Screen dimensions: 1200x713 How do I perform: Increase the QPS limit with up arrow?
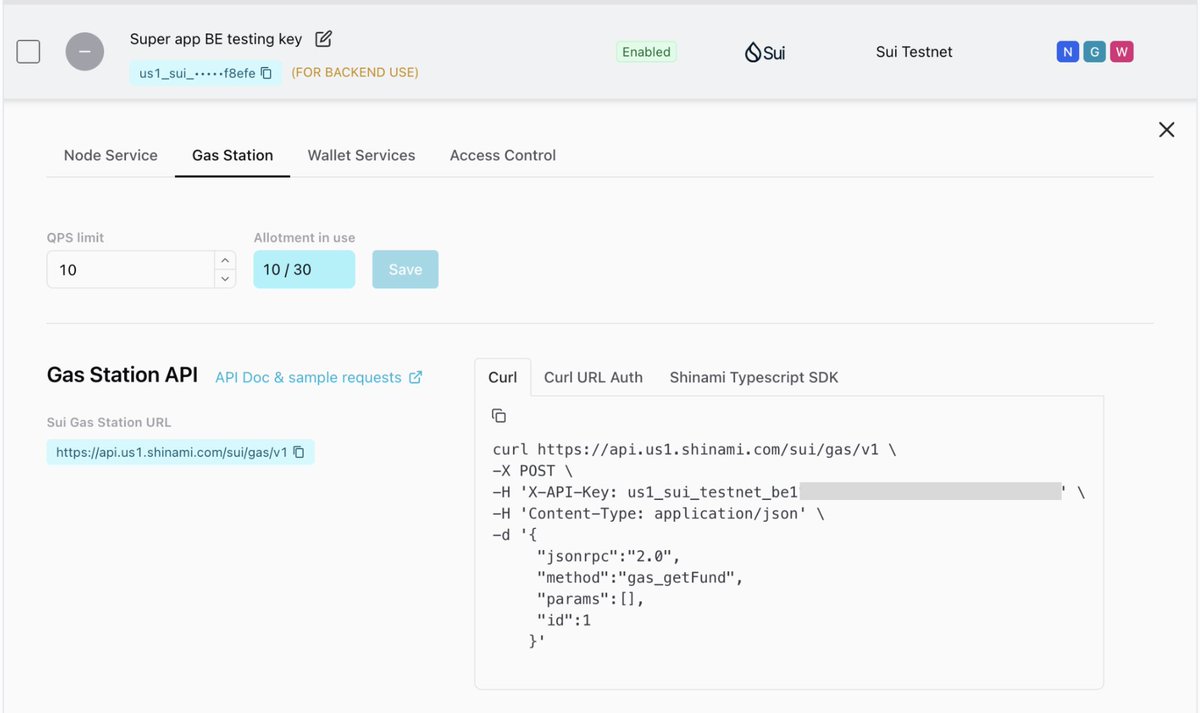(x=225, y=260)
